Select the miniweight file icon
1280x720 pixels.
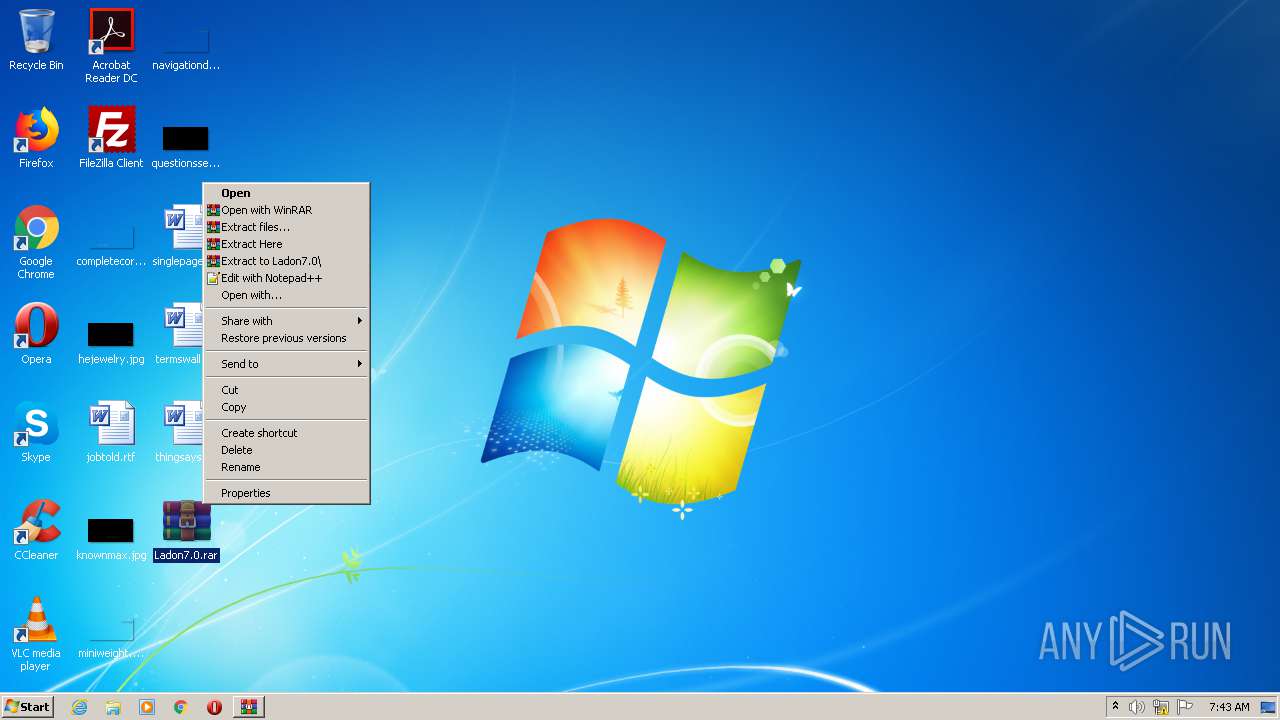tap(111, 636)
